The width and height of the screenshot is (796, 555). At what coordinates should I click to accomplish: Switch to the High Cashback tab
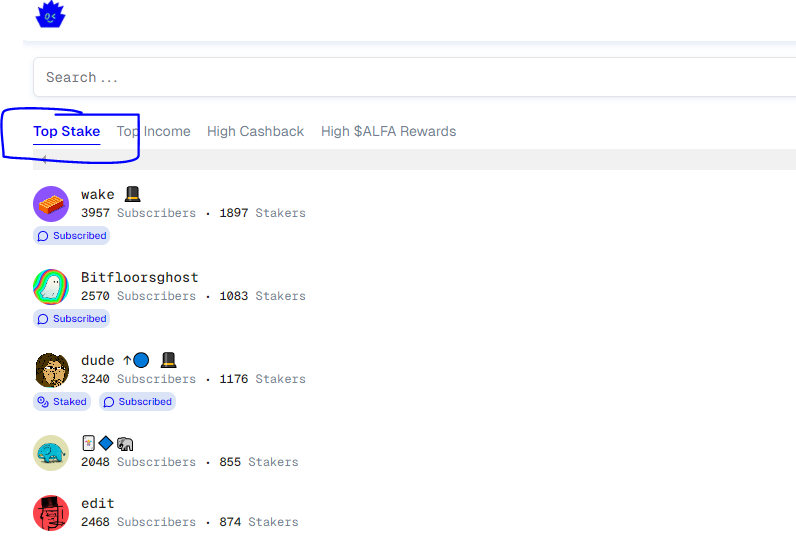[x=255, y=132]
